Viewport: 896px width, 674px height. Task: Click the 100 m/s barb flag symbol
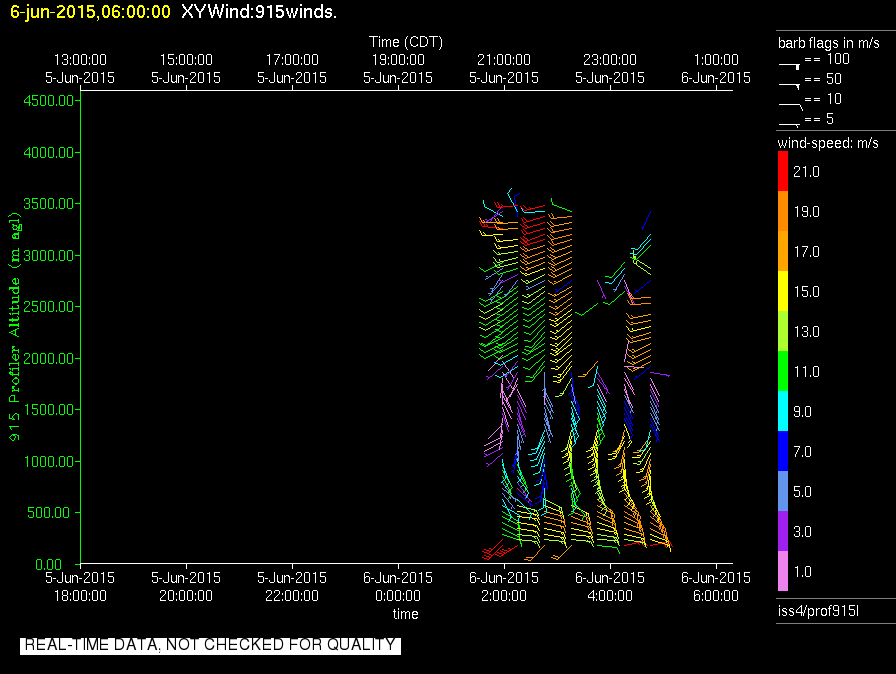(x=790, y=64)
